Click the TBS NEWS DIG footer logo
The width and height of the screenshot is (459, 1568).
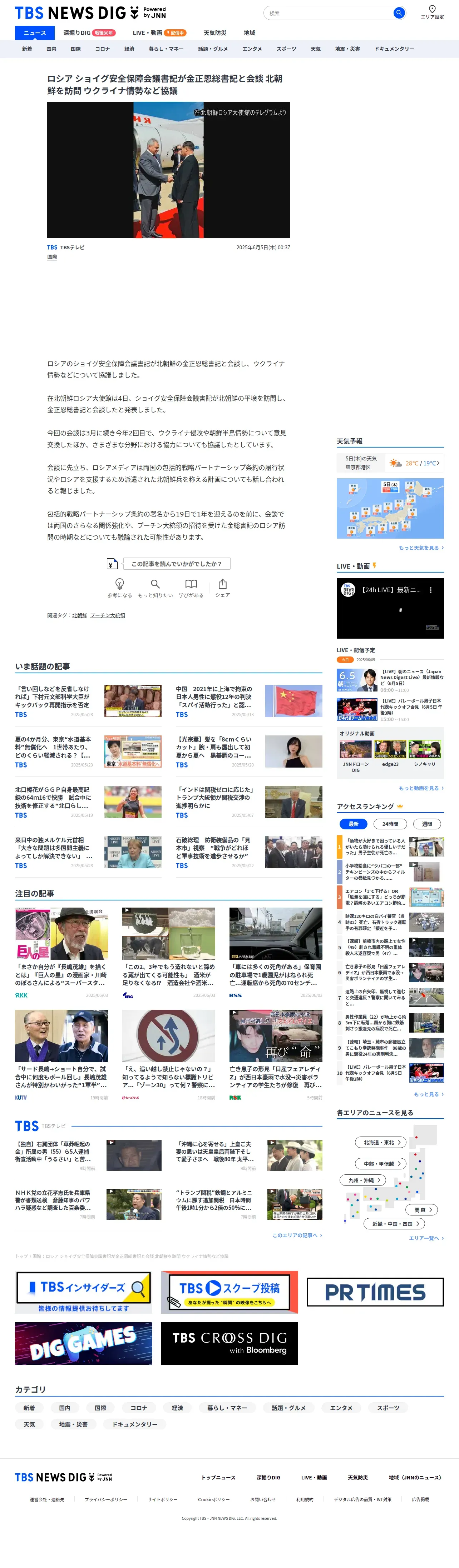[63, 1477]
